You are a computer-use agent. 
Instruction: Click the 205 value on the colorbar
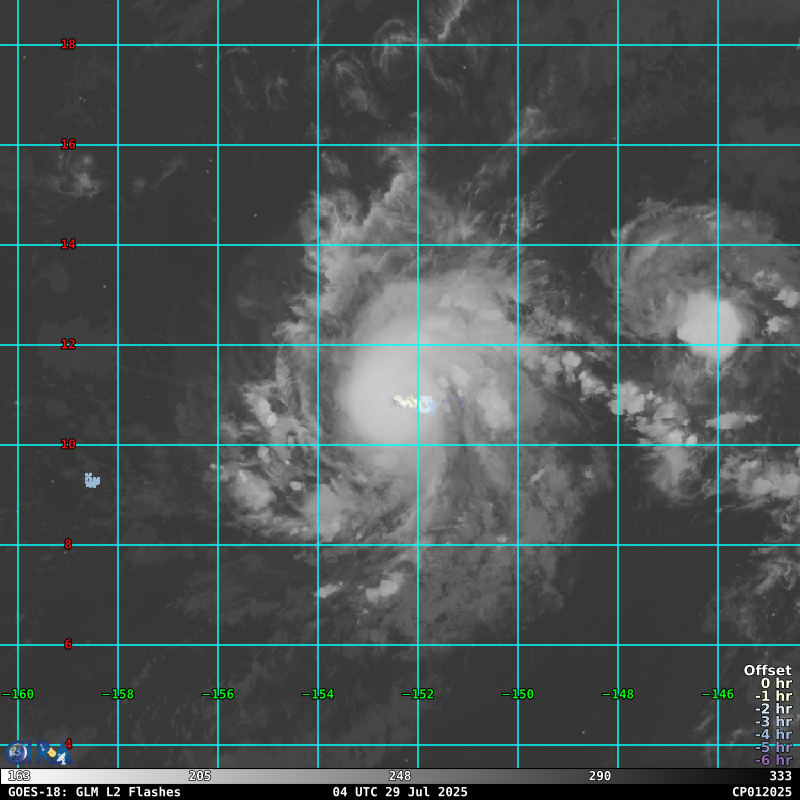pos(200,776)
